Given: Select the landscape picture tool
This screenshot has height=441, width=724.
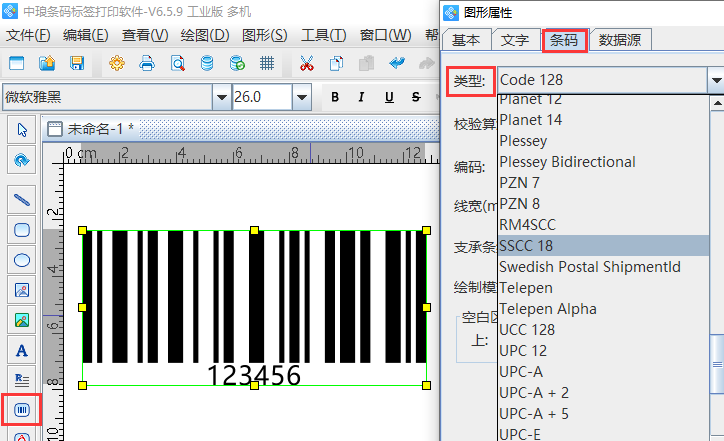Looking at the screenshot, I should point(22,320).
